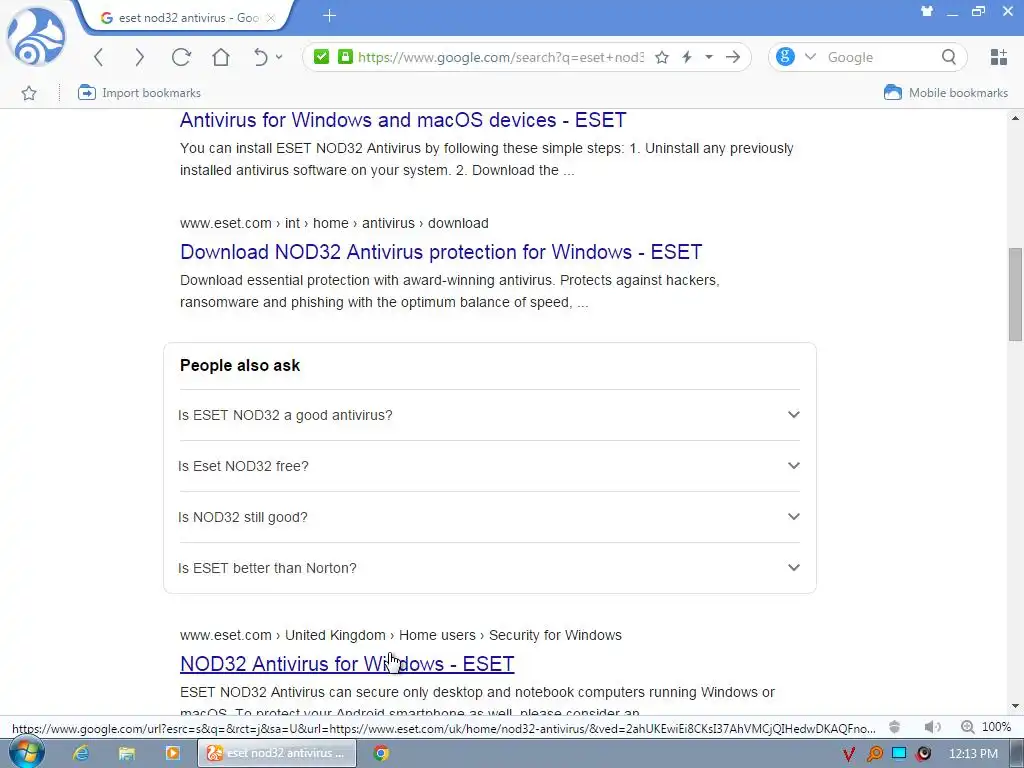
Task: Open the media player taskbar icon
Action: coord(172,753)
